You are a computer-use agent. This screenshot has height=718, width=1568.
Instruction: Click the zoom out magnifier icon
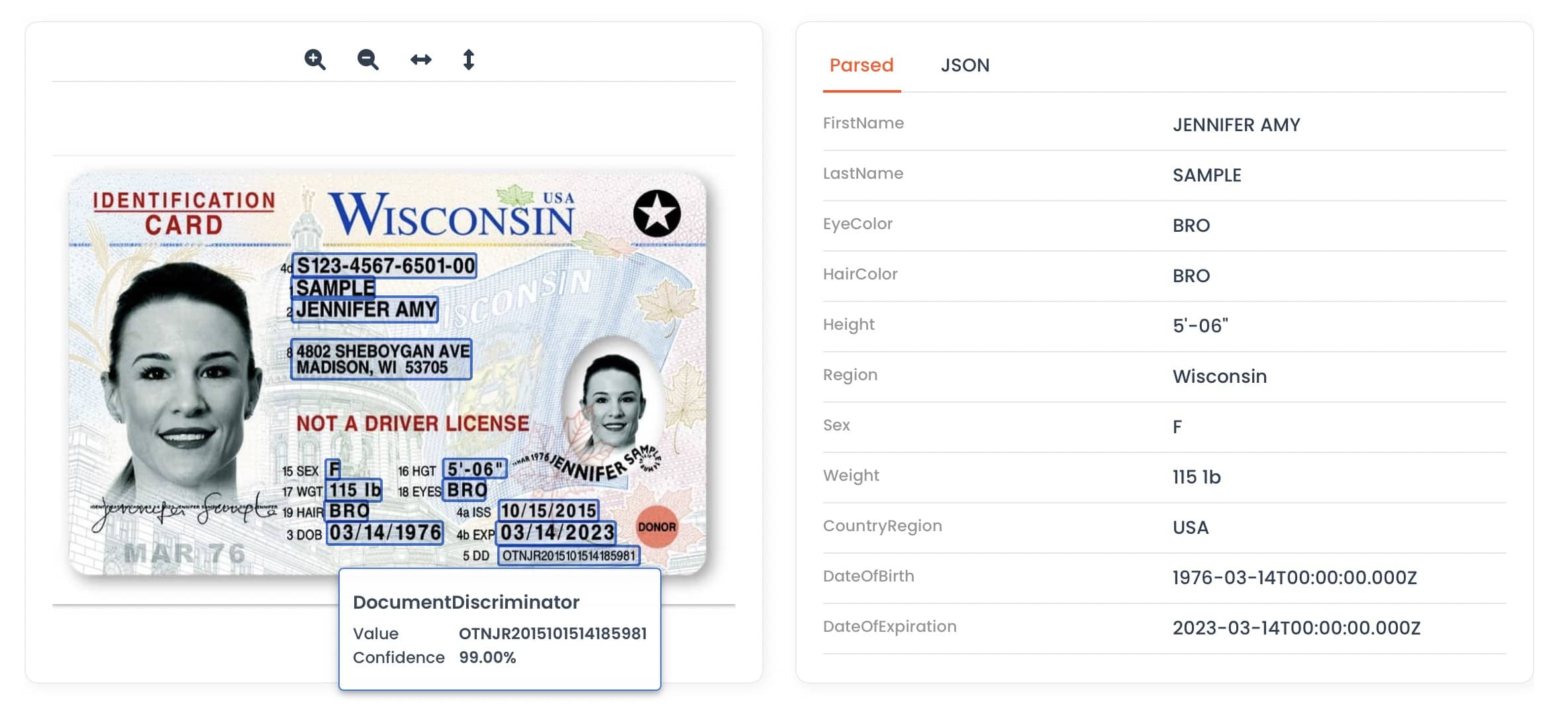tap(368, 60)
